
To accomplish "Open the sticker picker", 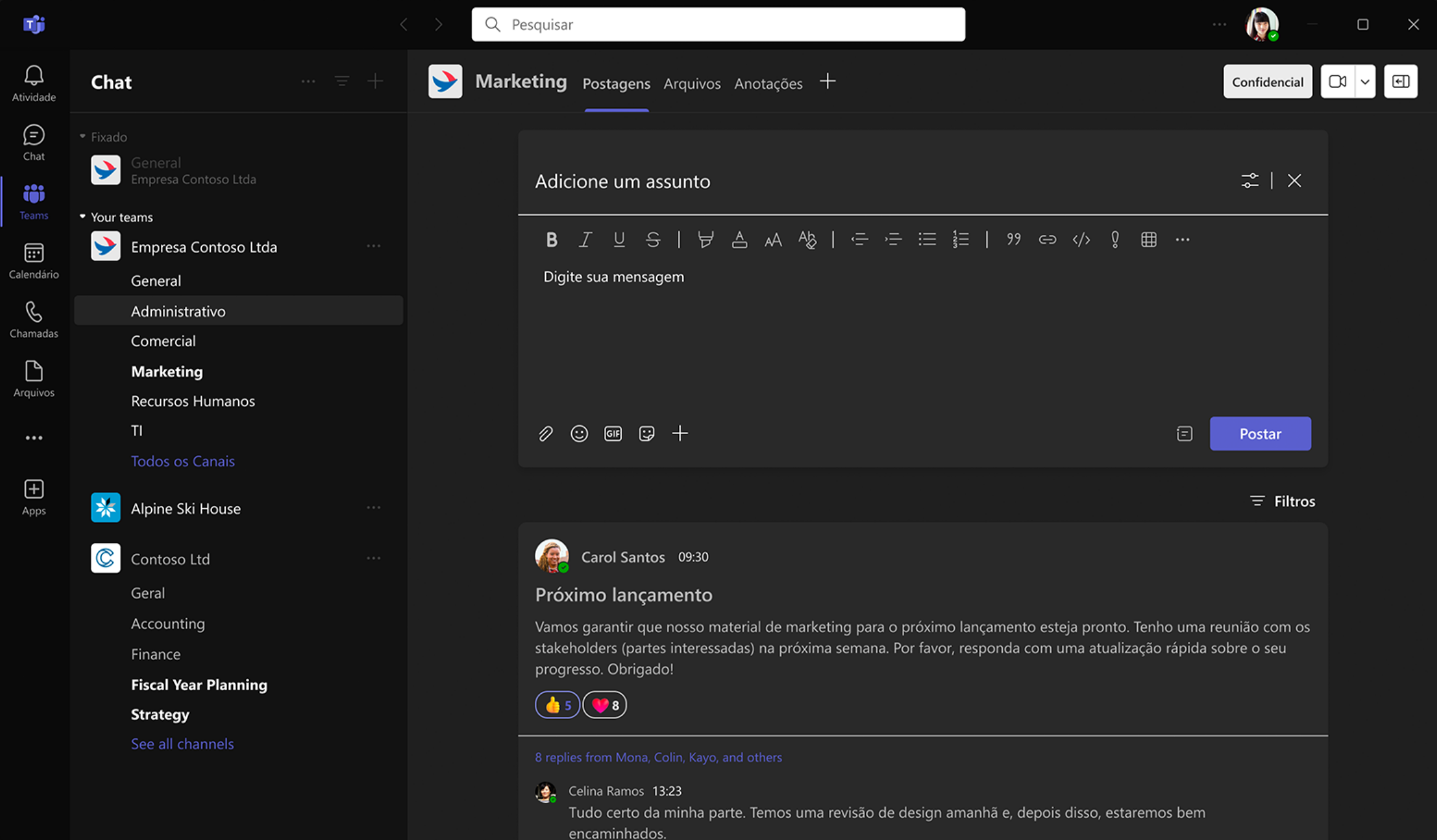I will (646, 434).
